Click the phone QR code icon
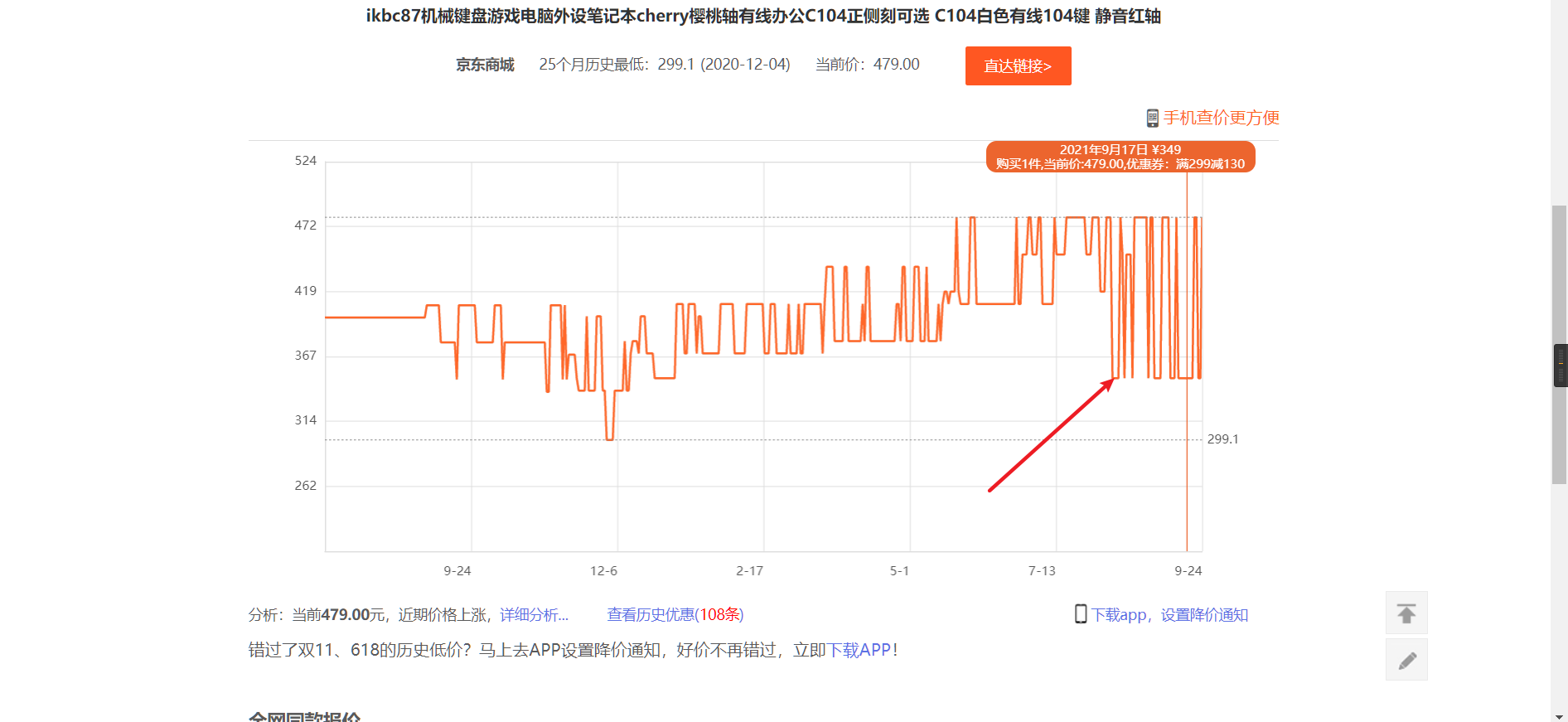Screen dimensions: 1568x722 [1152, 118]
